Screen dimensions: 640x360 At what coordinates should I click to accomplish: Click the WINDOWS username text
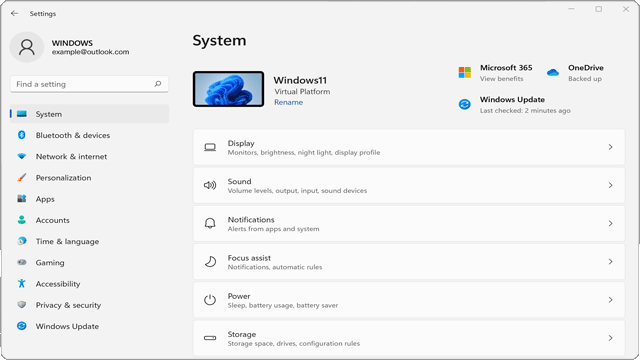pos(72,43)
